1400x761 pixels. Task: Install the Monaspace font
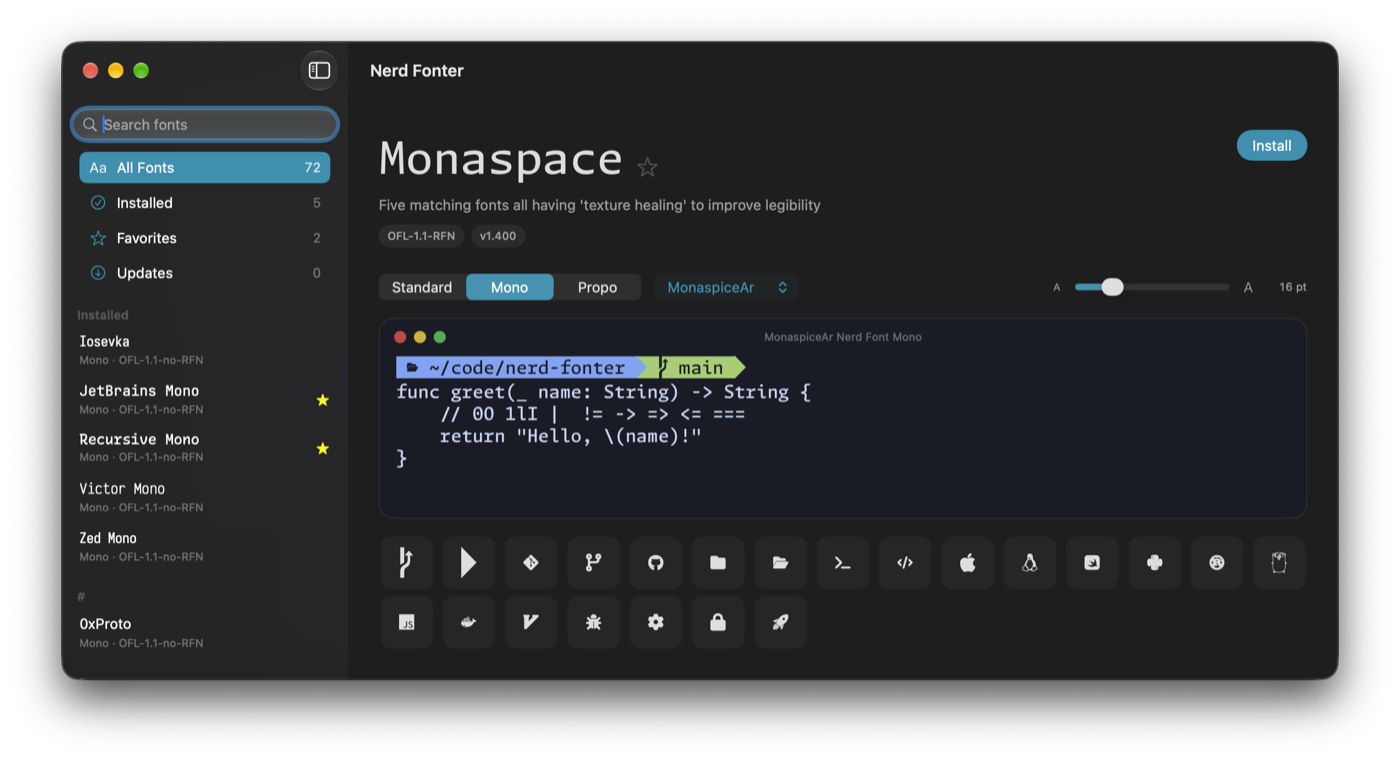[1271, 146]
